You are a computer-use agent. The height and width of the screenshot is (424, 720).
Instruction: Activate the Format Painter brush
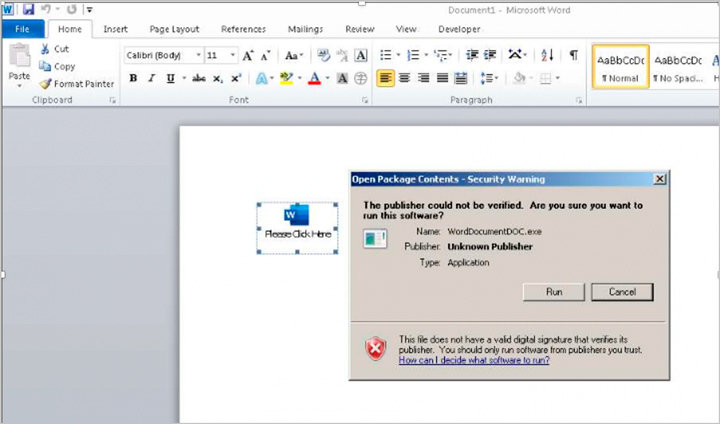(x=45, y=84)
